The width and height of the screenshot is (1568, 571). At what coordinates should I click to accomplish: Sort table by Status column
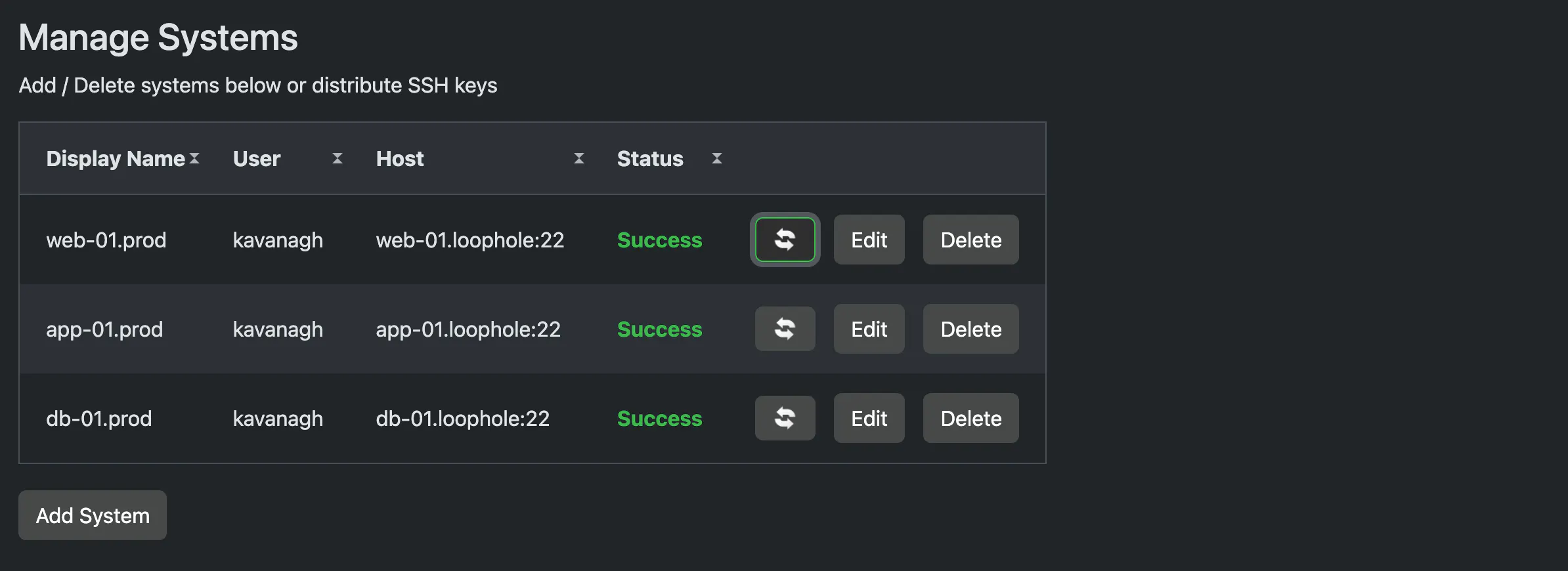click(x=717, y=158)
